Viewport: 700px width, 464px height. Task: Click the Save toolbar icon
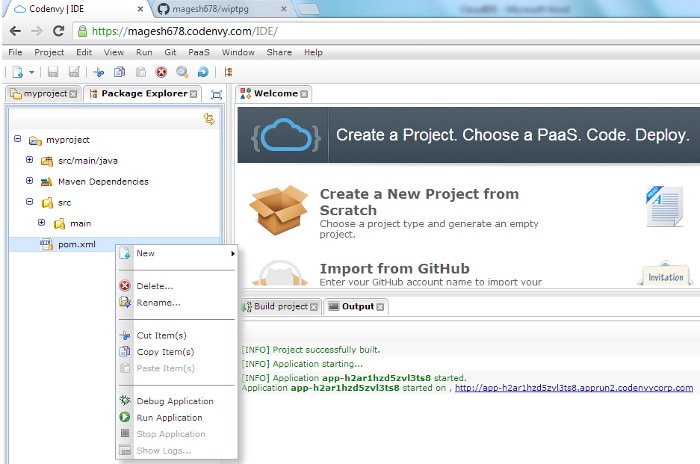point(53,72)
